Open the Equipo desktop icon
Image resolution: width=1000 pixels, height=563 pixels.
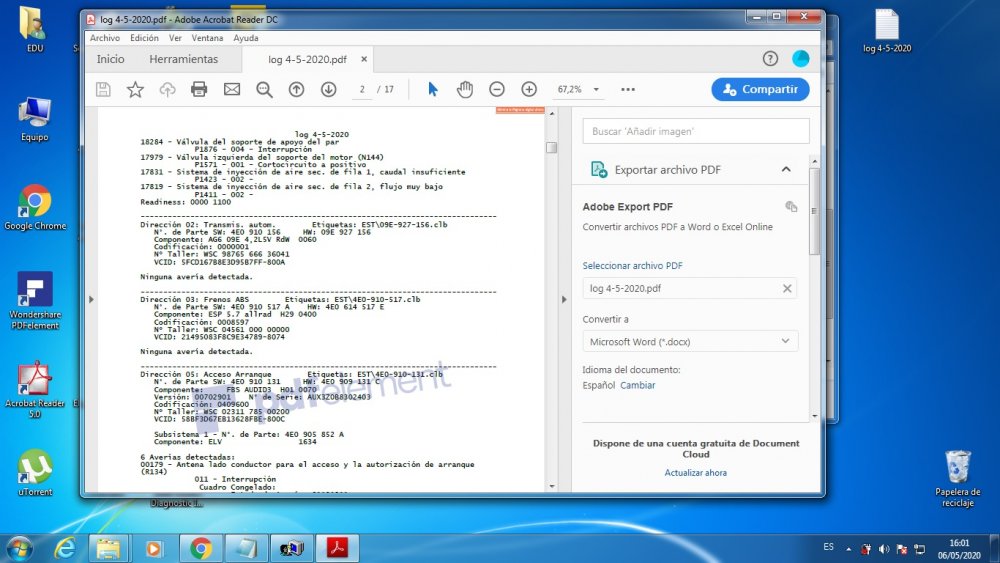tap(34, 119)
